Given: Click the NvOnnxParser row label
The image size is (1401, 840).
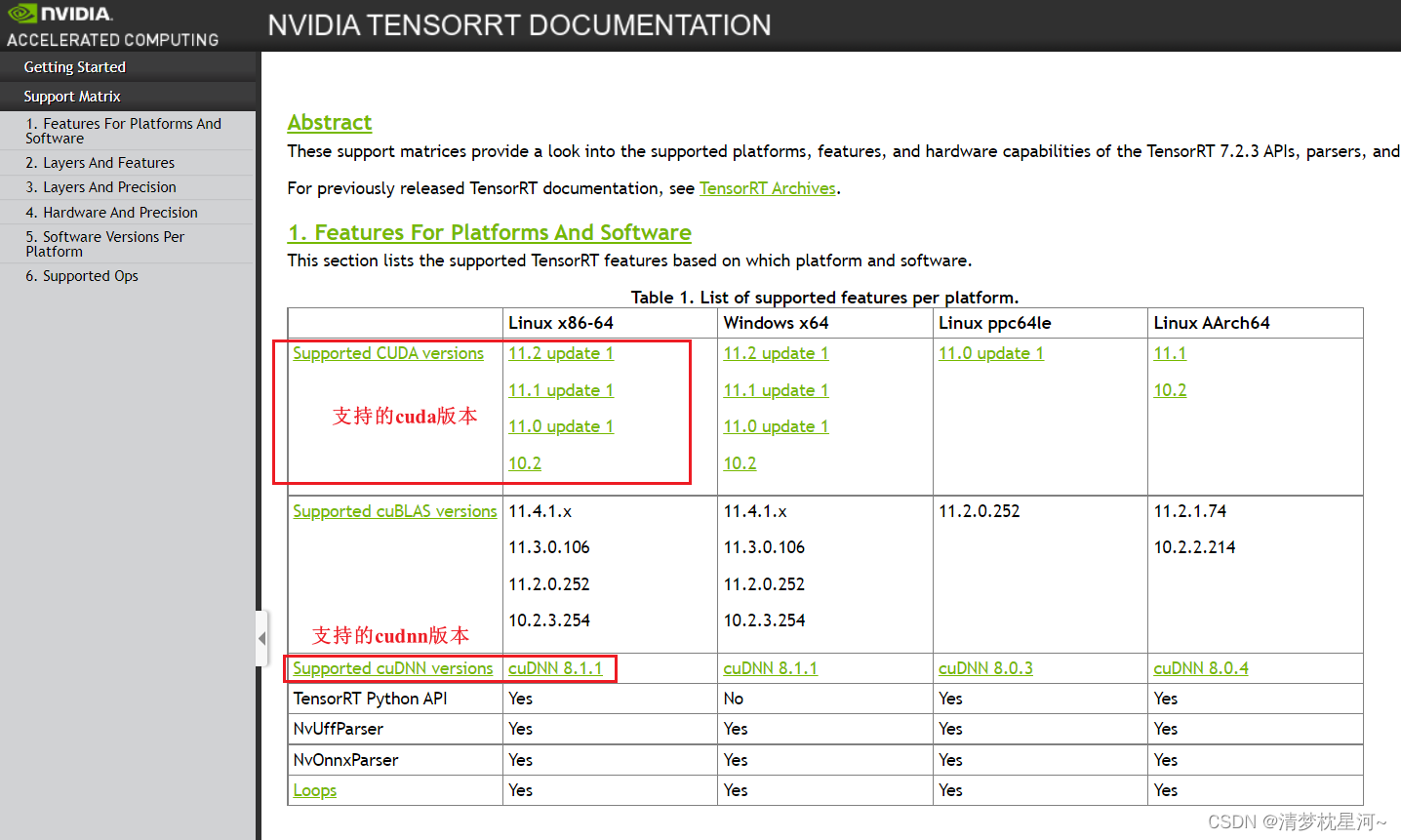Looking at the screenshot, I should tap(345, 760).
